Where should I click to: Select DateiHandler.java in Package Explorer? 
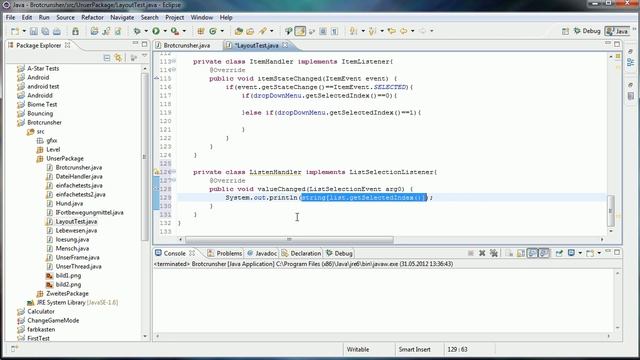[x=79, y=176]
